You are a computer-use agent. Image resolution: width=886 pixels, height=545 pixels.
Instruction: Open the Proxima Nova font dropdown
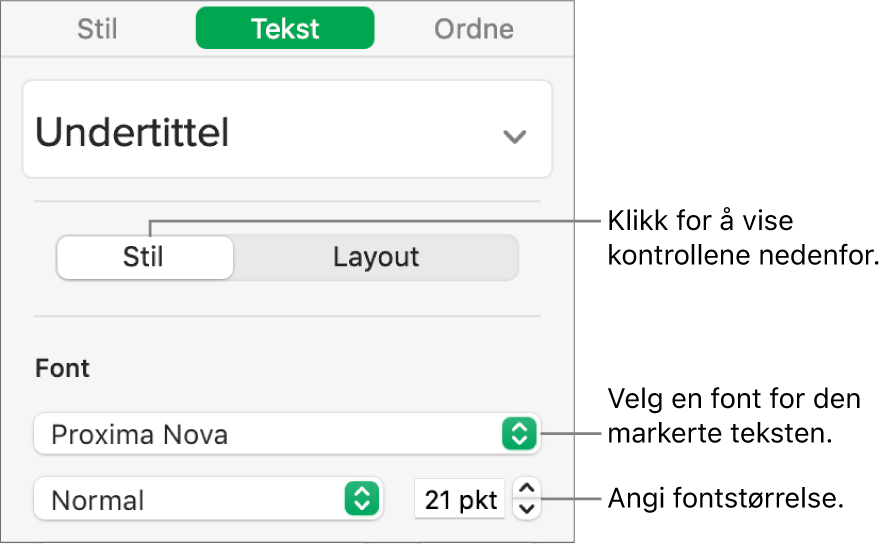click(x=287, y=434)
